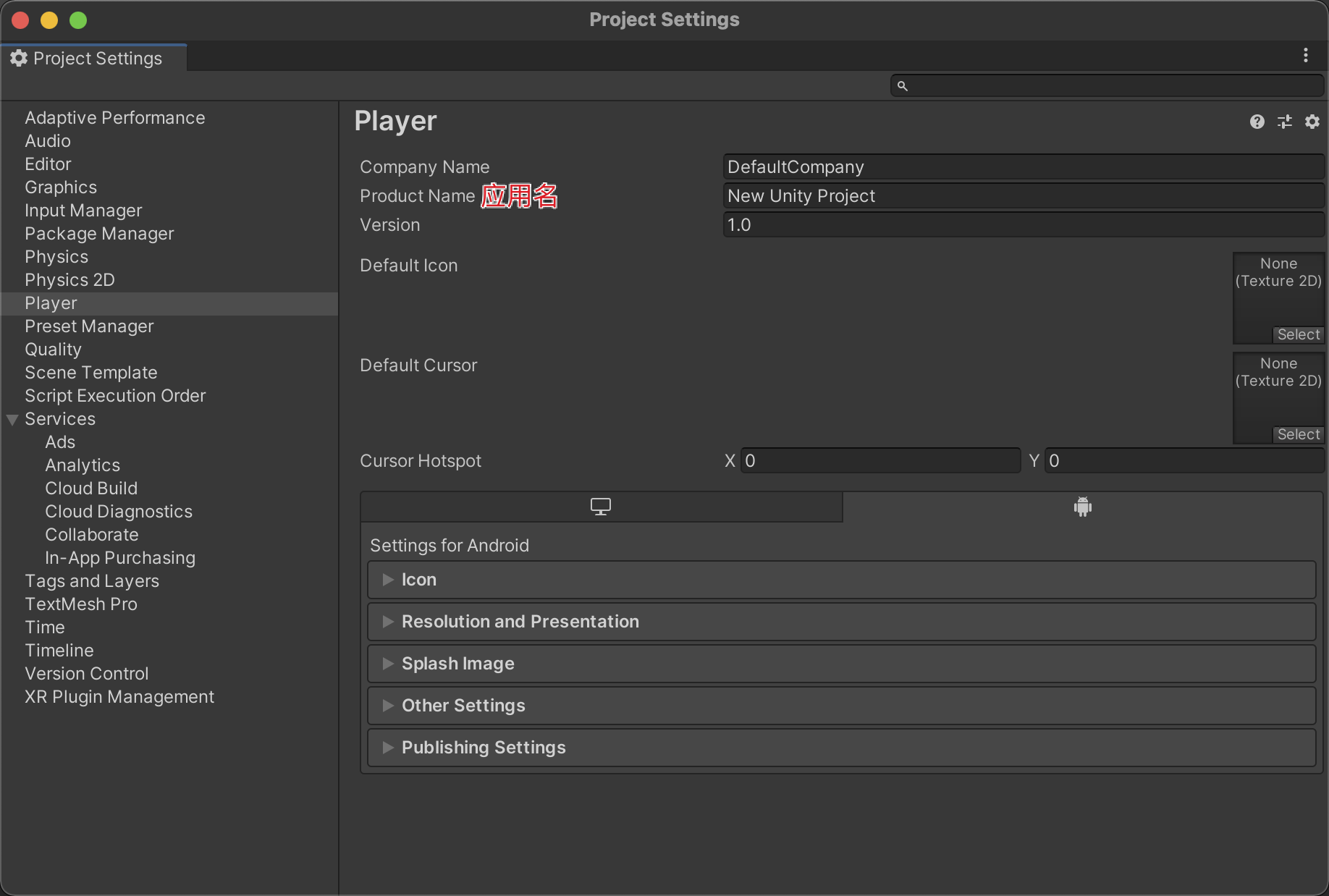The image size is (1329, 896).
Task: Open Collaborate under Services
Action: pyautogui.click(x=169, y=535)
